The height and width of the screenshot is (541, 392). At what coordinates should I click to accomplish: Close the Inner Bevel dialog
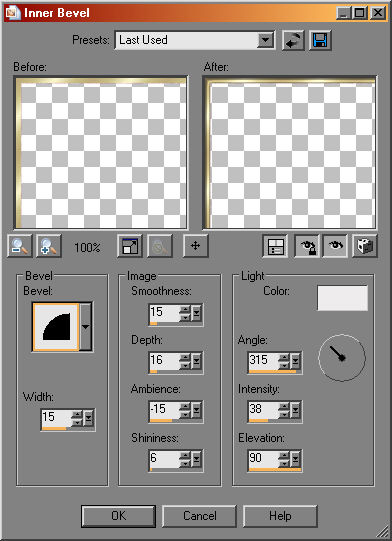(378, 13)
